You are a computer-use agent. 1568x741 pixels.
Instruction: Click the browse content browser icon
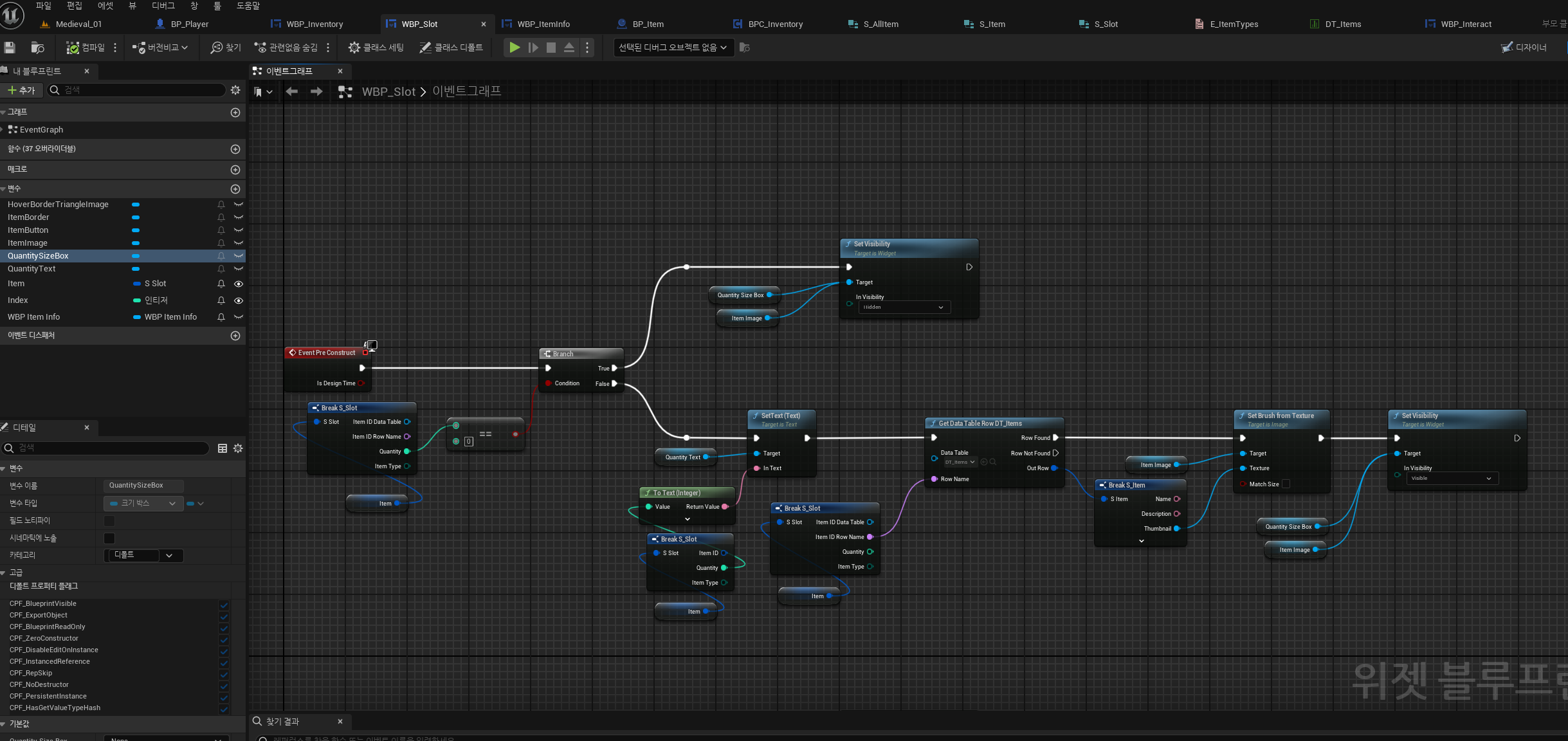coord(37,47)
